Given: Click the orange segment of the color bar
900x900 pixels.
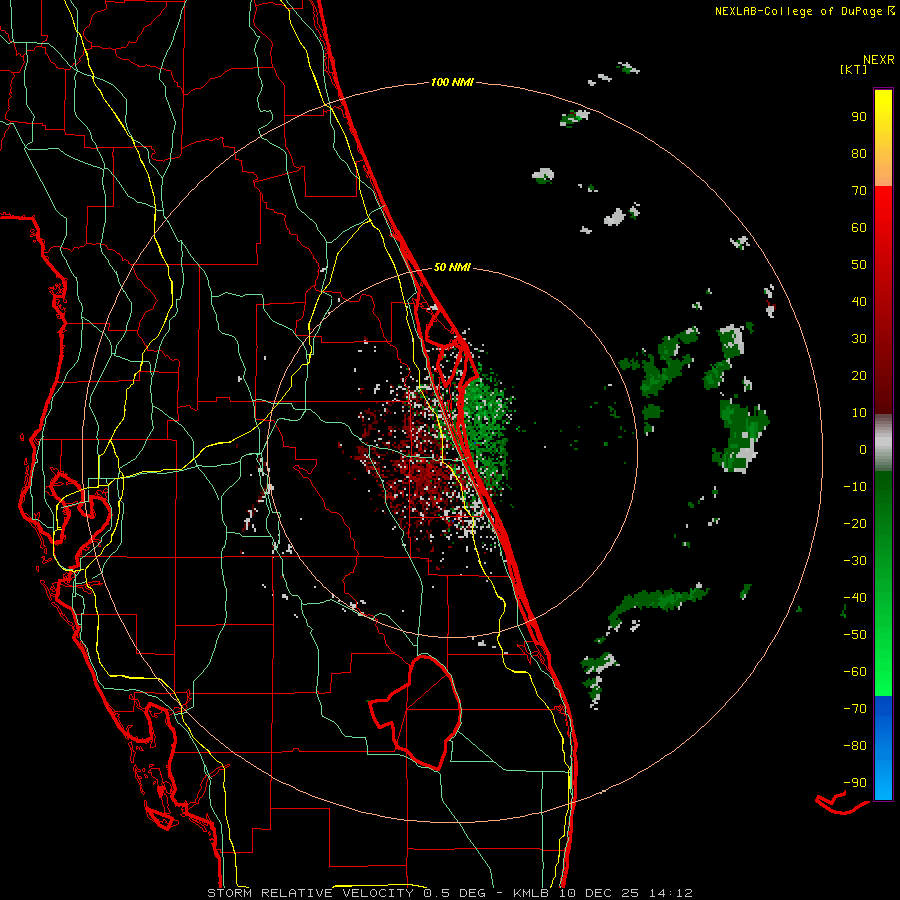Looking at the screenshot, I should tap(883, 172).
